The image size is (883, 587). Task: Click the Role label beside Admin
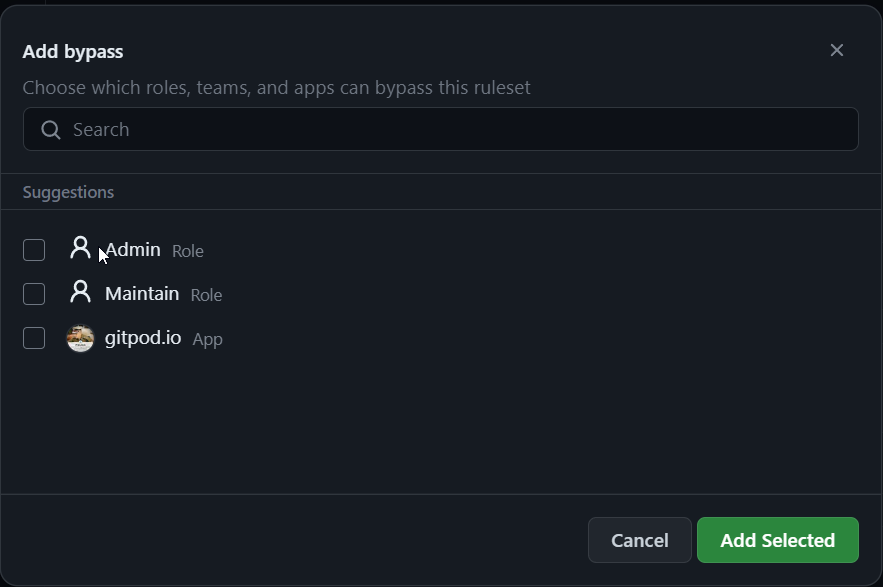(x=187, y=250)
